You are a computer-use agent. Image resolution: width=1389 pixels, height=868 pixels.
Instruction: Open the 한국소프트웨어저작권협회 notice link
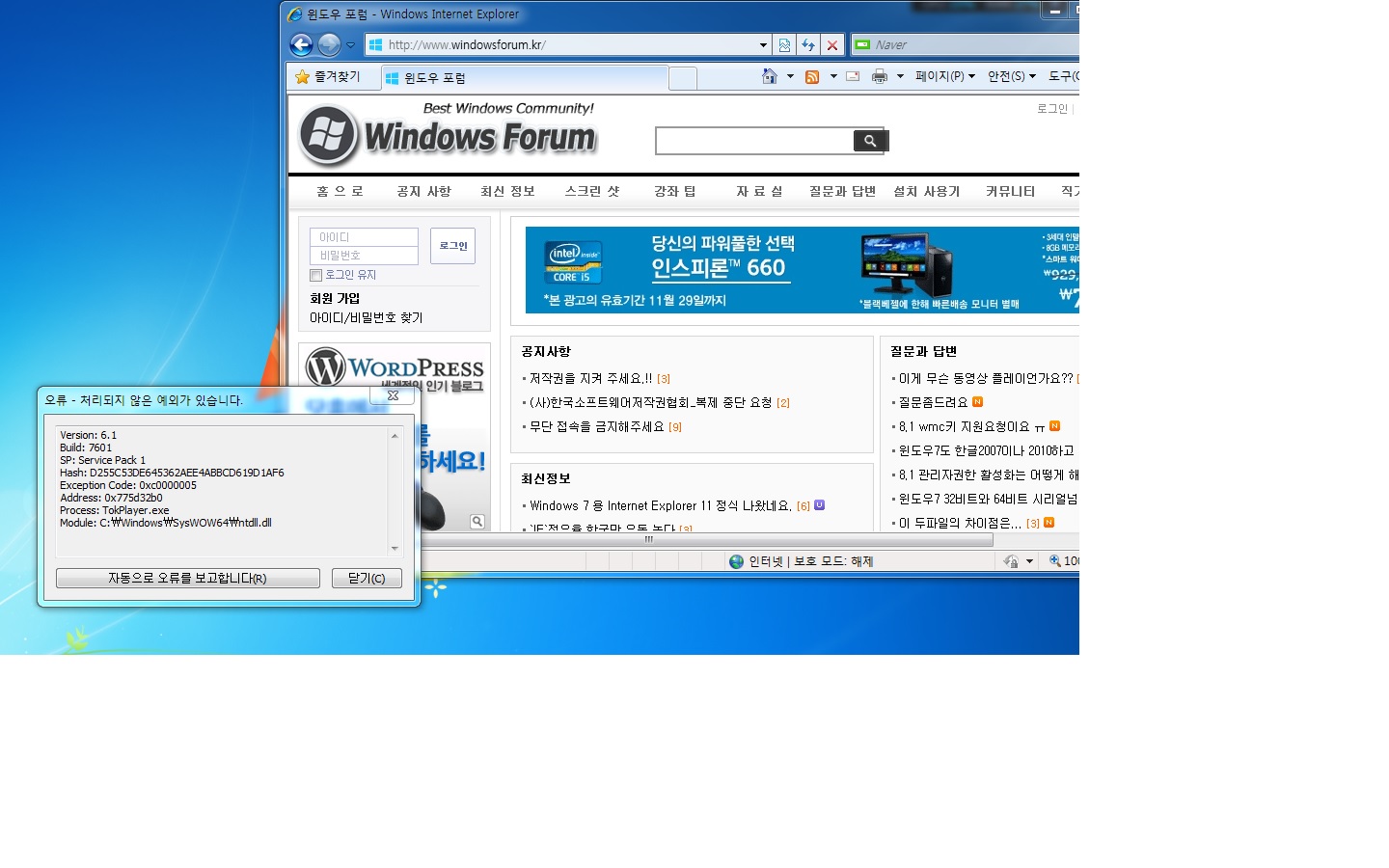point(650,402)
